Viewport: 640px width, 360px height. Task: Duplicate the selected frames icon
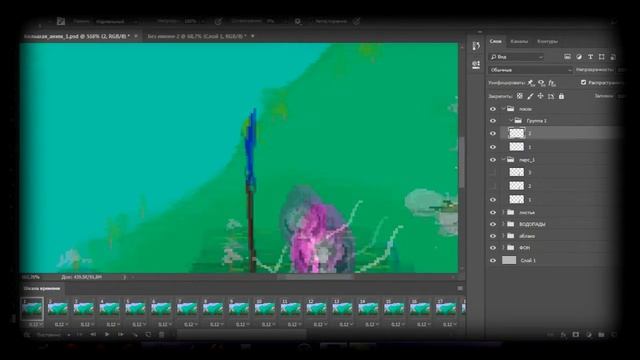point(148,334)
